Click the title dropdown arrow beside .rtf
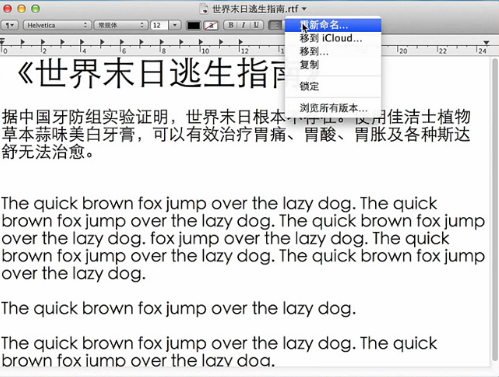499x377 pixels. point(304,9)
